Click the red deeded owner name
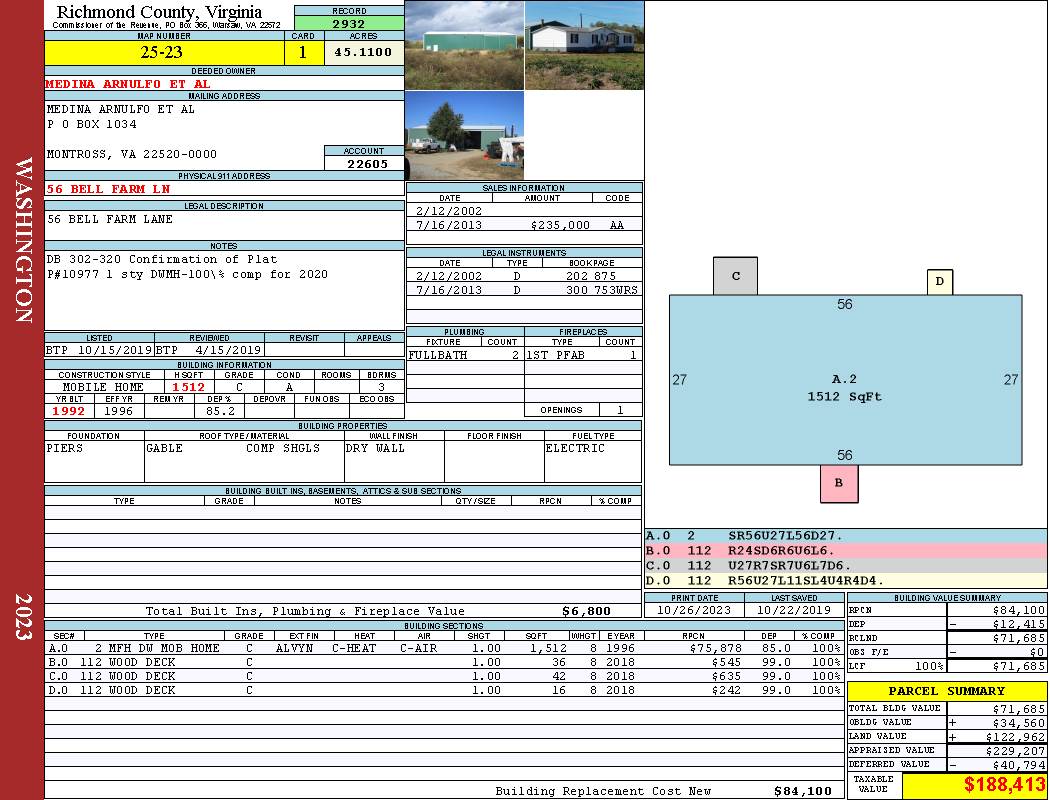 coord(128,84)
